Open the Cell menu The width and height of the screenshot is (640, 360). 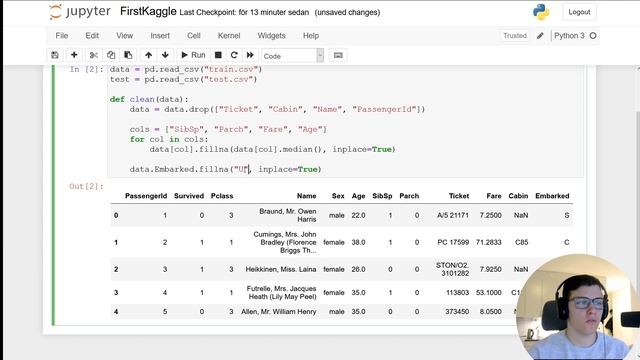[x=193, y=36]
